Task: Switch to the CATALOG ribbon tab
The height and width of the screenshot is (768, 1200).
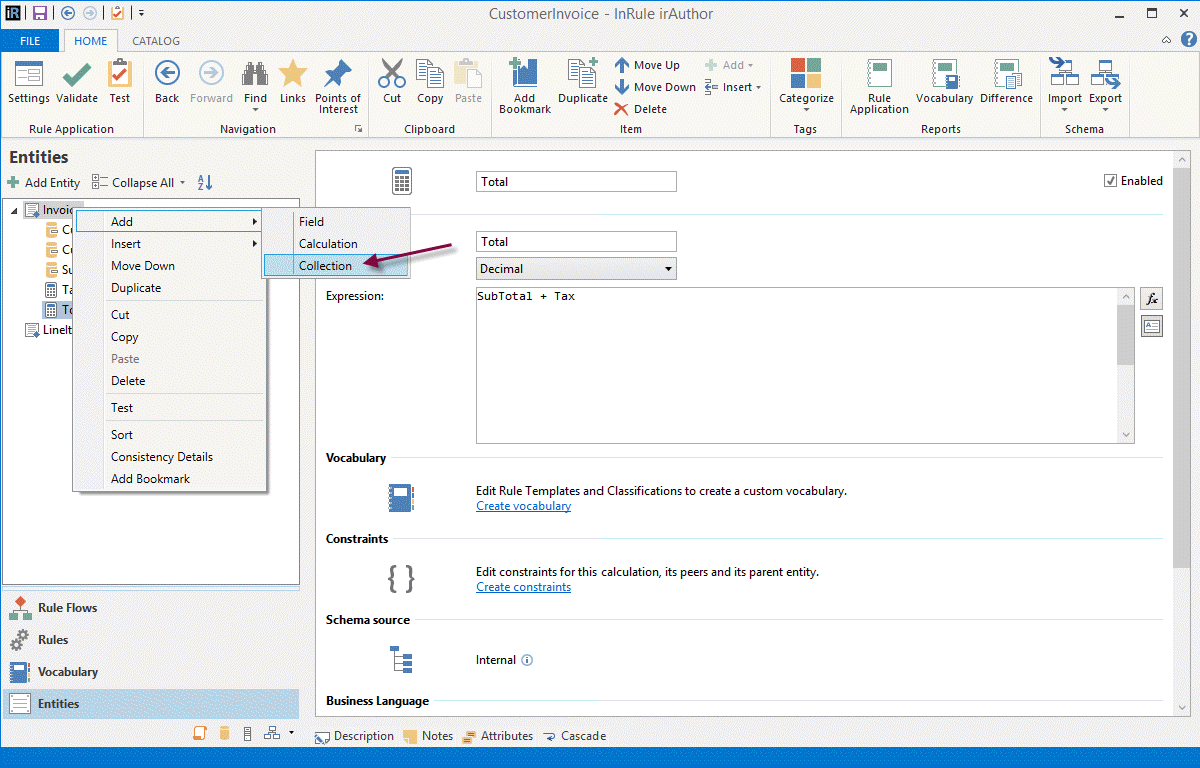Action: [156, 41]
